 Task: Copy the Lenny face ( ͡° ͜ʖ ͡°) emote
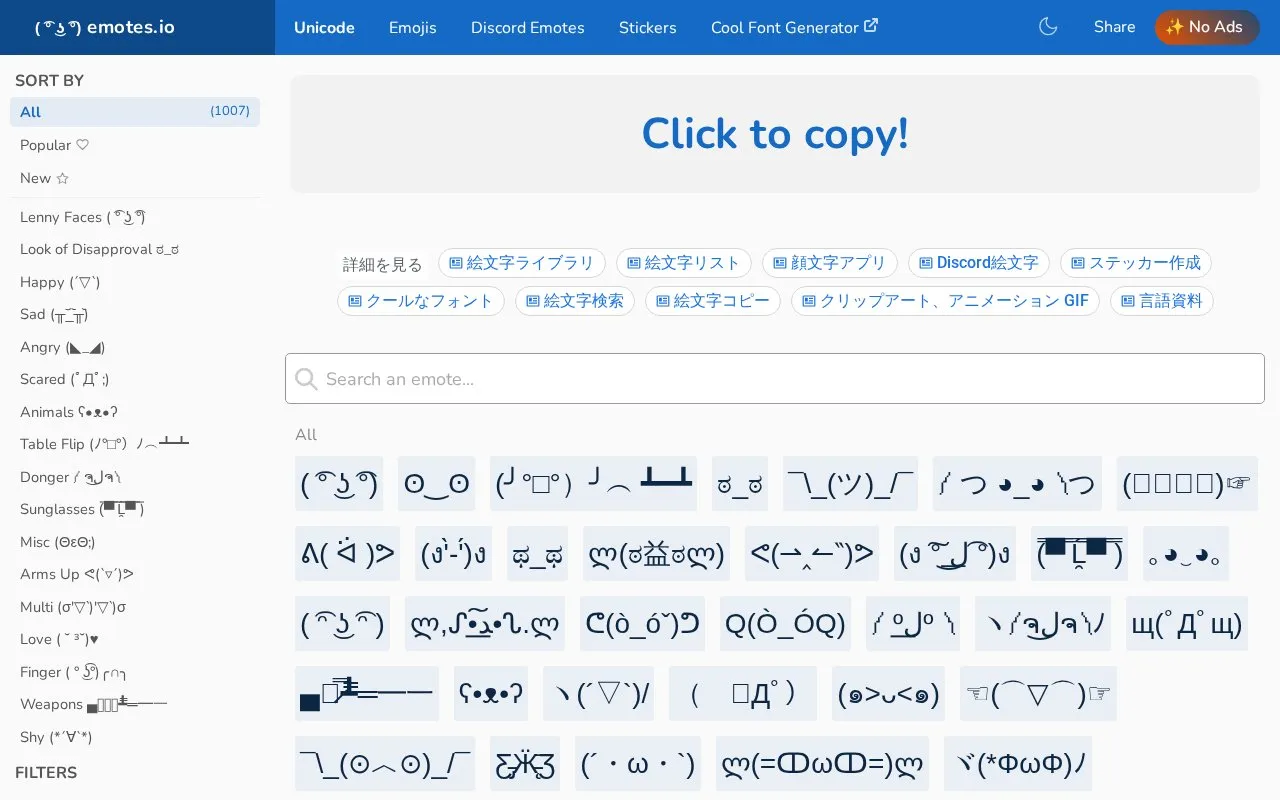coord(339,484)
